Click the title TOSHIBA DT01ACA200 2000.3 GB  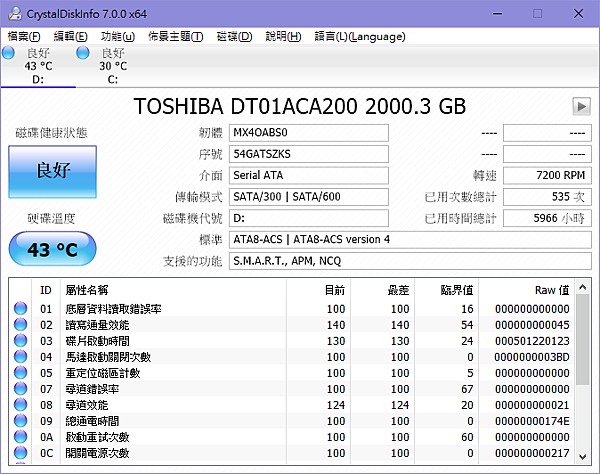(300, 106)
